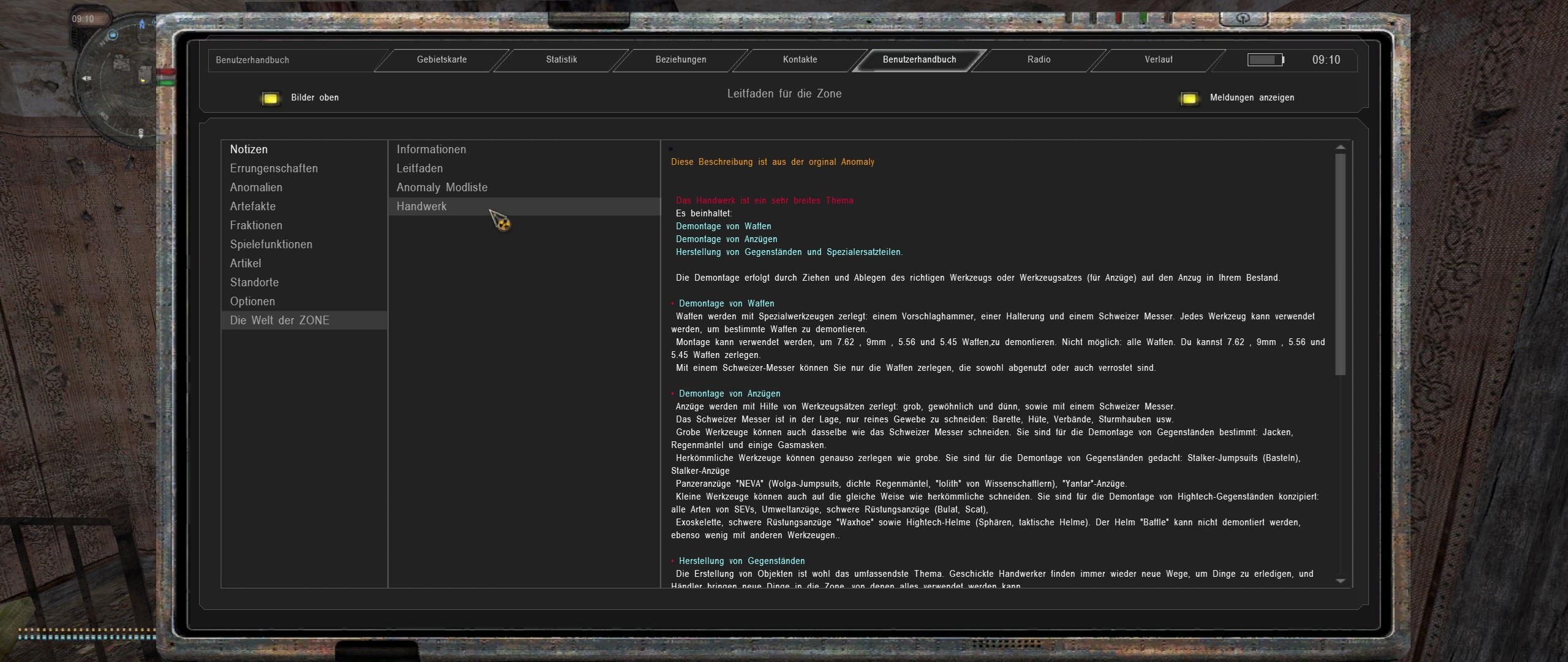Click the scroll down arrow of the text panel
The width and height of the screenshot is (1568, 662).
pyautogui.click(x=1340, y=580)
